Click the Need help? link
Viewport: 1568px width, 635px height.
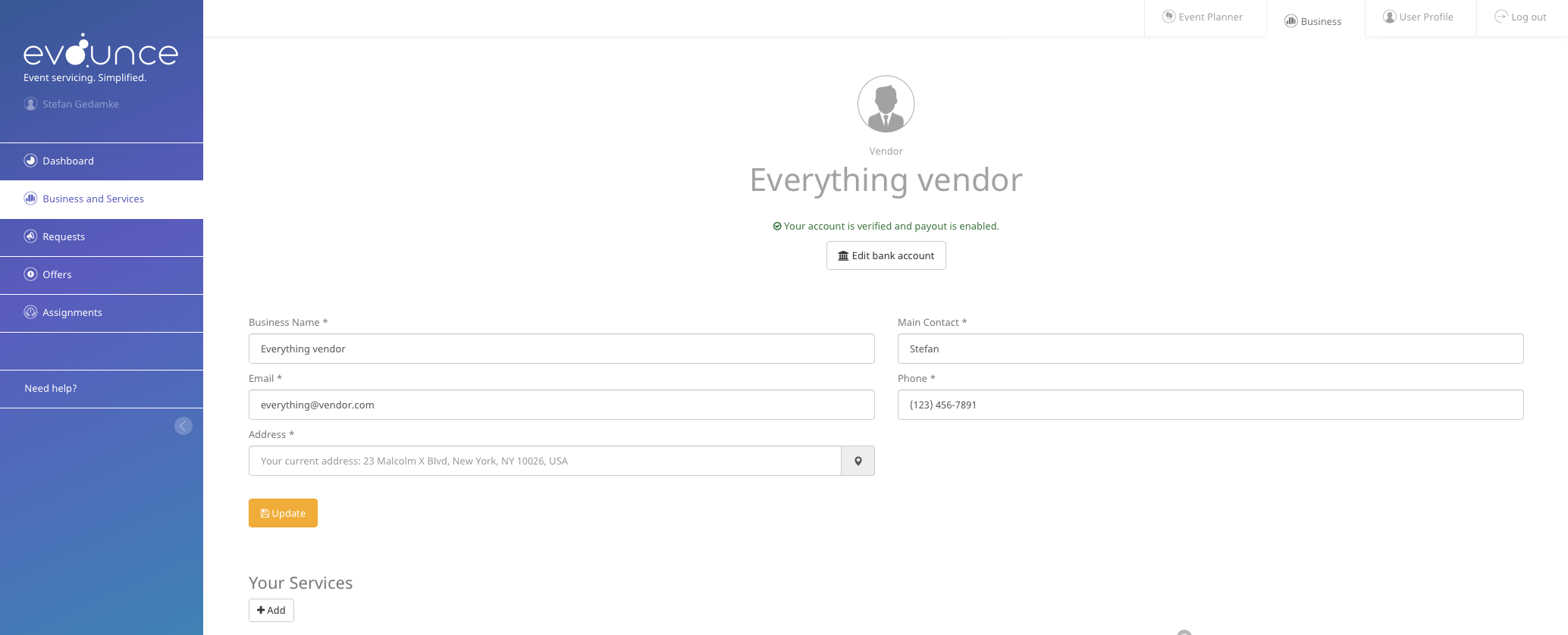click(51, 388)
